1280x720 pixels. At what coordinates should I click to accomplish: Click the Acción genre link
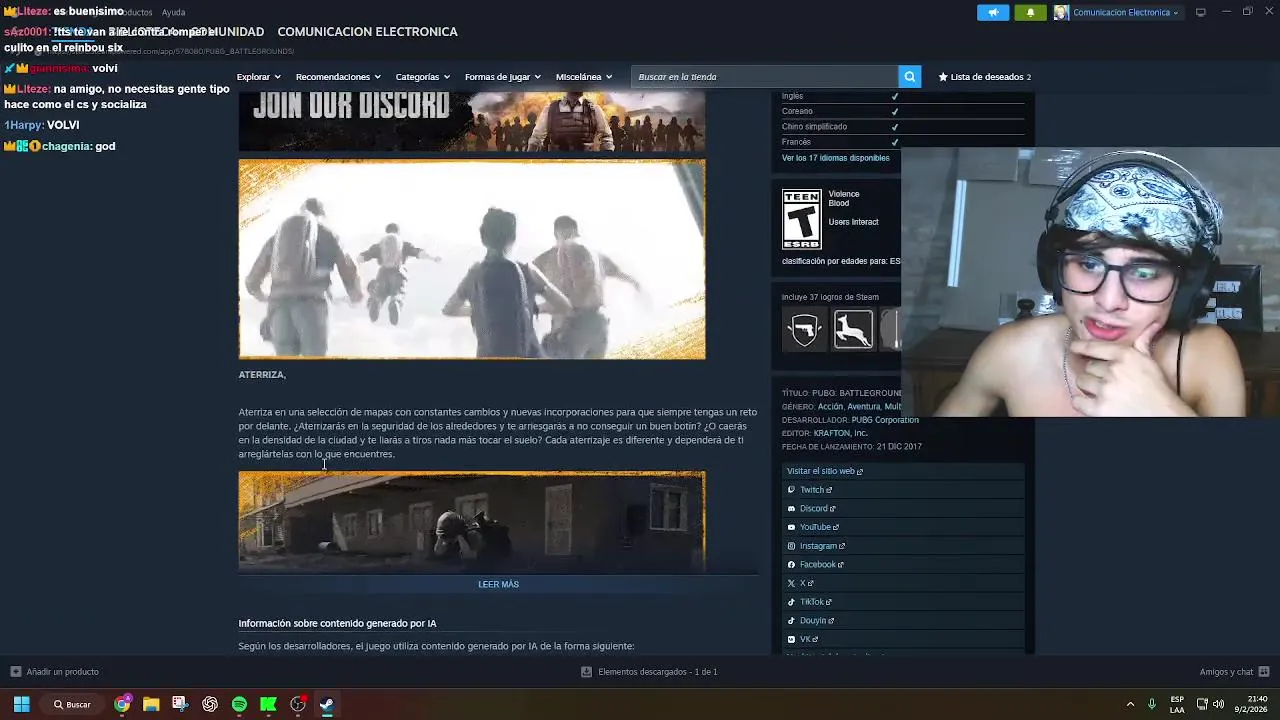pyautogui.click(x=830, y=407)
